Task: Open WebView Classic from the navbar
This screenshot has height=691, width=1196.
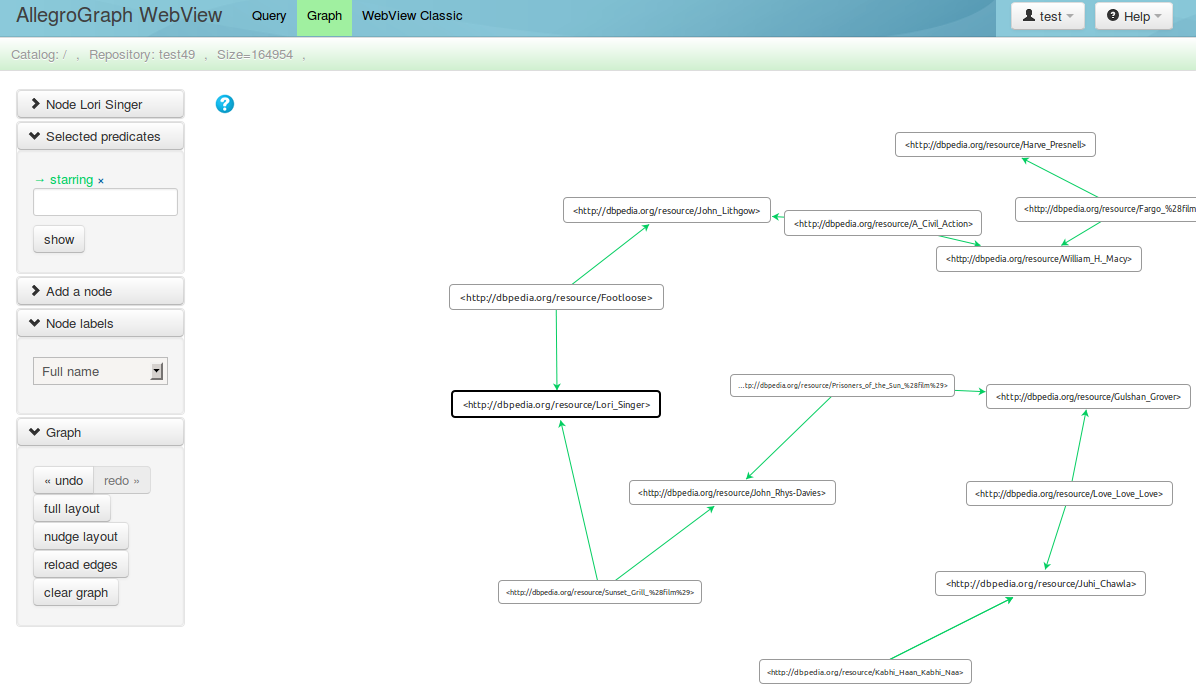Action: (x=412, y=16)
